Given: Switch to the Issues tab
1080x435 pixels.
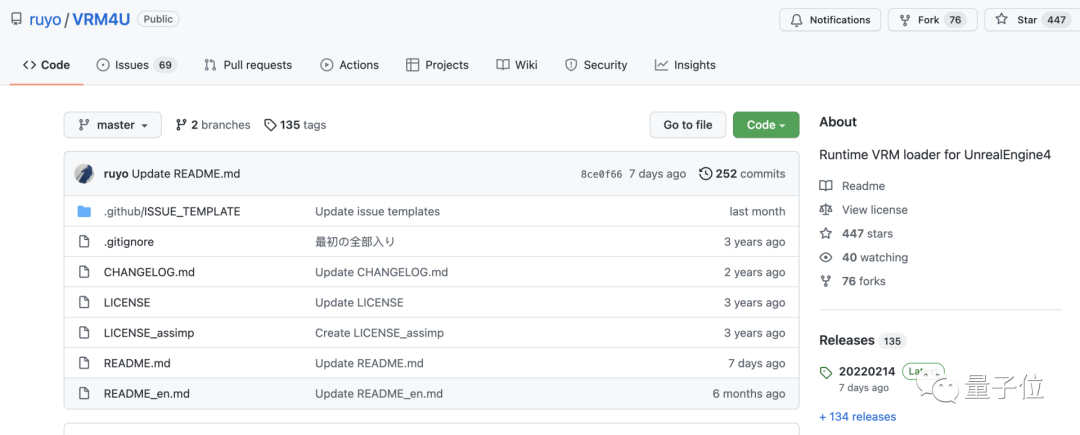Looking at the screenshot, I should (x=135, y=65).
